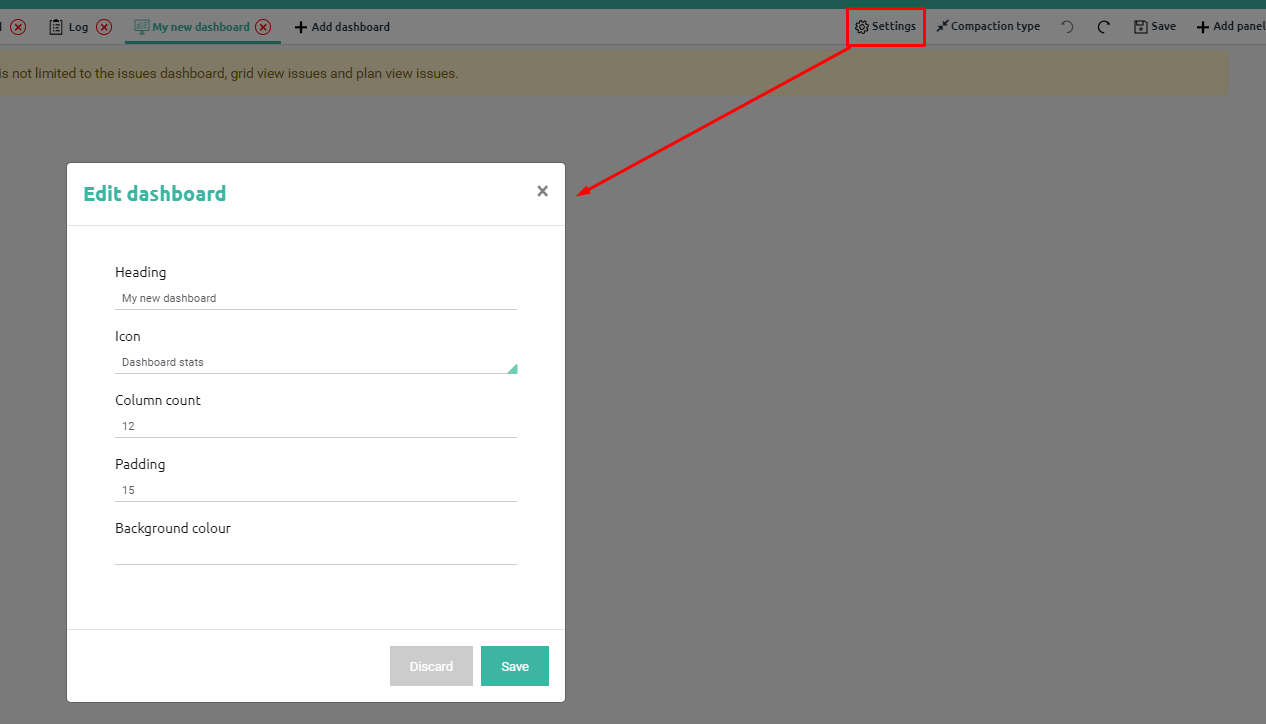The height and width of the screenshot is (724, 1266).
Task: Click the Background colour field
Action: 316,552
